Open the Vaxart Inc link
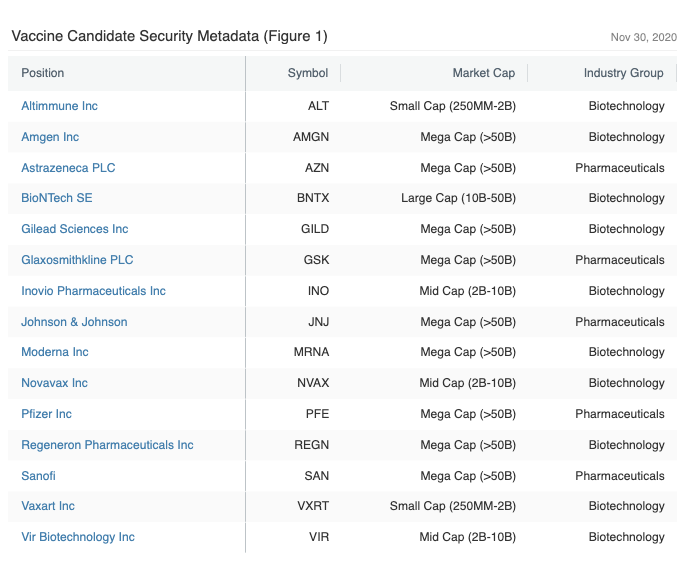 tap(48, 506)
